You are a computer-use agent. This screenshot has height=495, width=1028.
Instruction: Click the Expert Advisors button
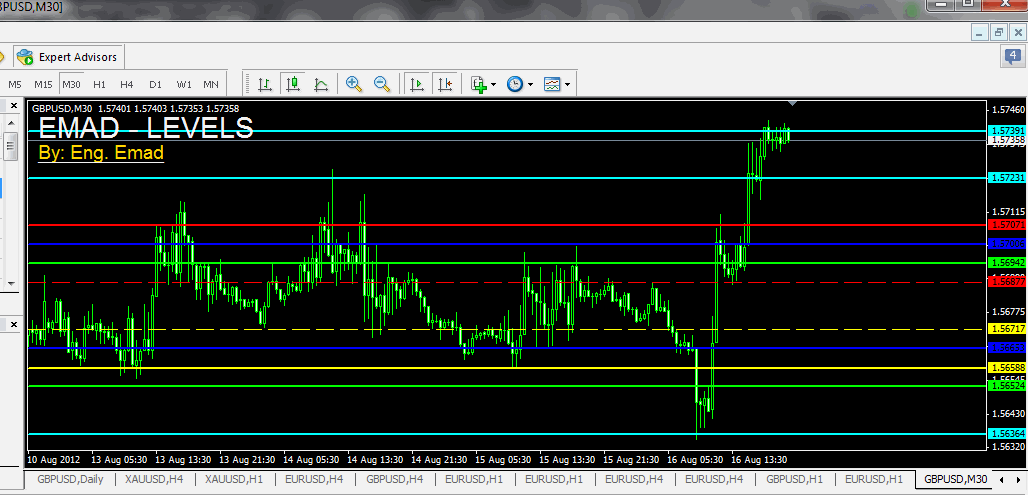pos(69,57)
